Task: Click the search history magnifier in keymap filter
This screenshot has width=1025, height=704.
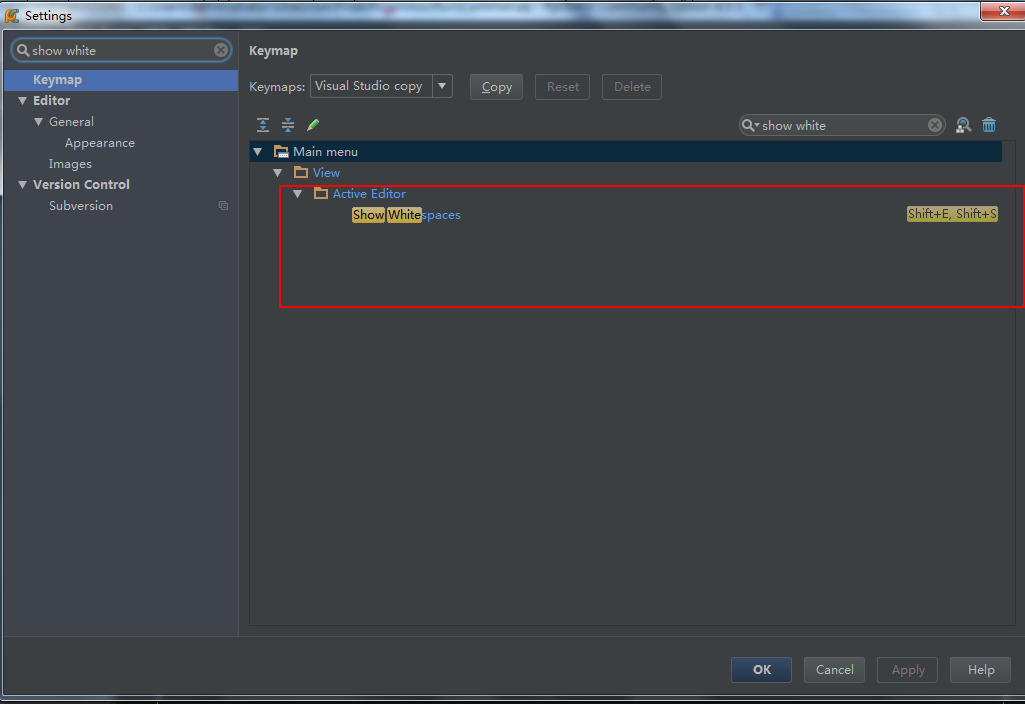Action: coord(750,125)
